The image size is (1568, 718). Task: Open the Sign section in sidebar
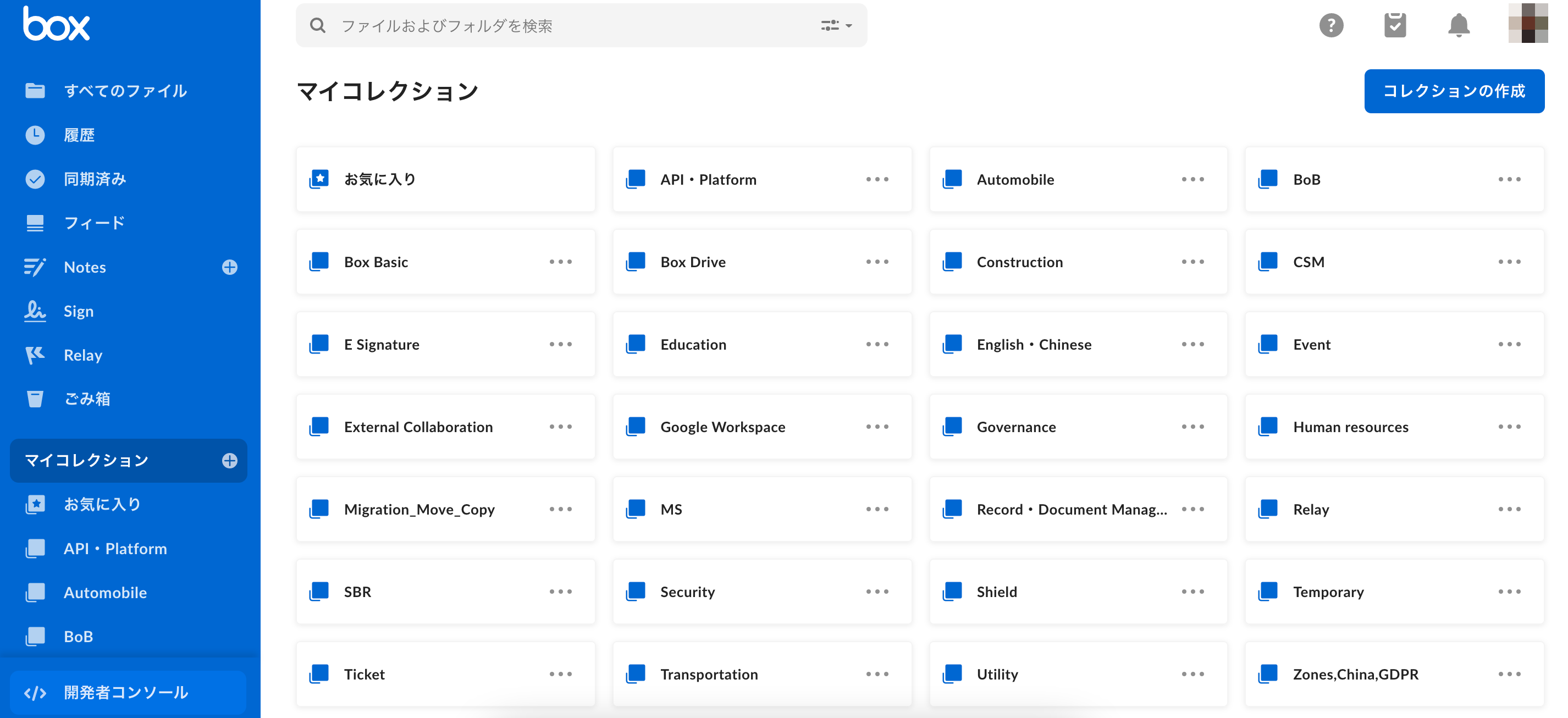[79, 311]
